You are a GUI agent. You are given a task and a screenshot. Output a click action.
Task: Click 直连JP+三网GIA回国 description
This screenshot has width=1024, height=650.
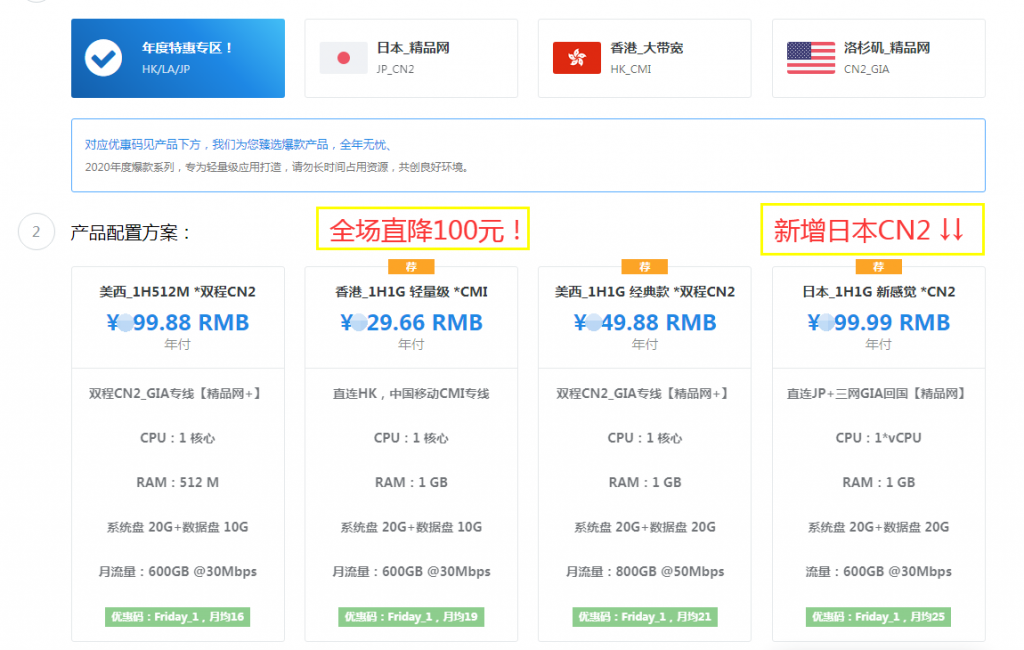878,393
